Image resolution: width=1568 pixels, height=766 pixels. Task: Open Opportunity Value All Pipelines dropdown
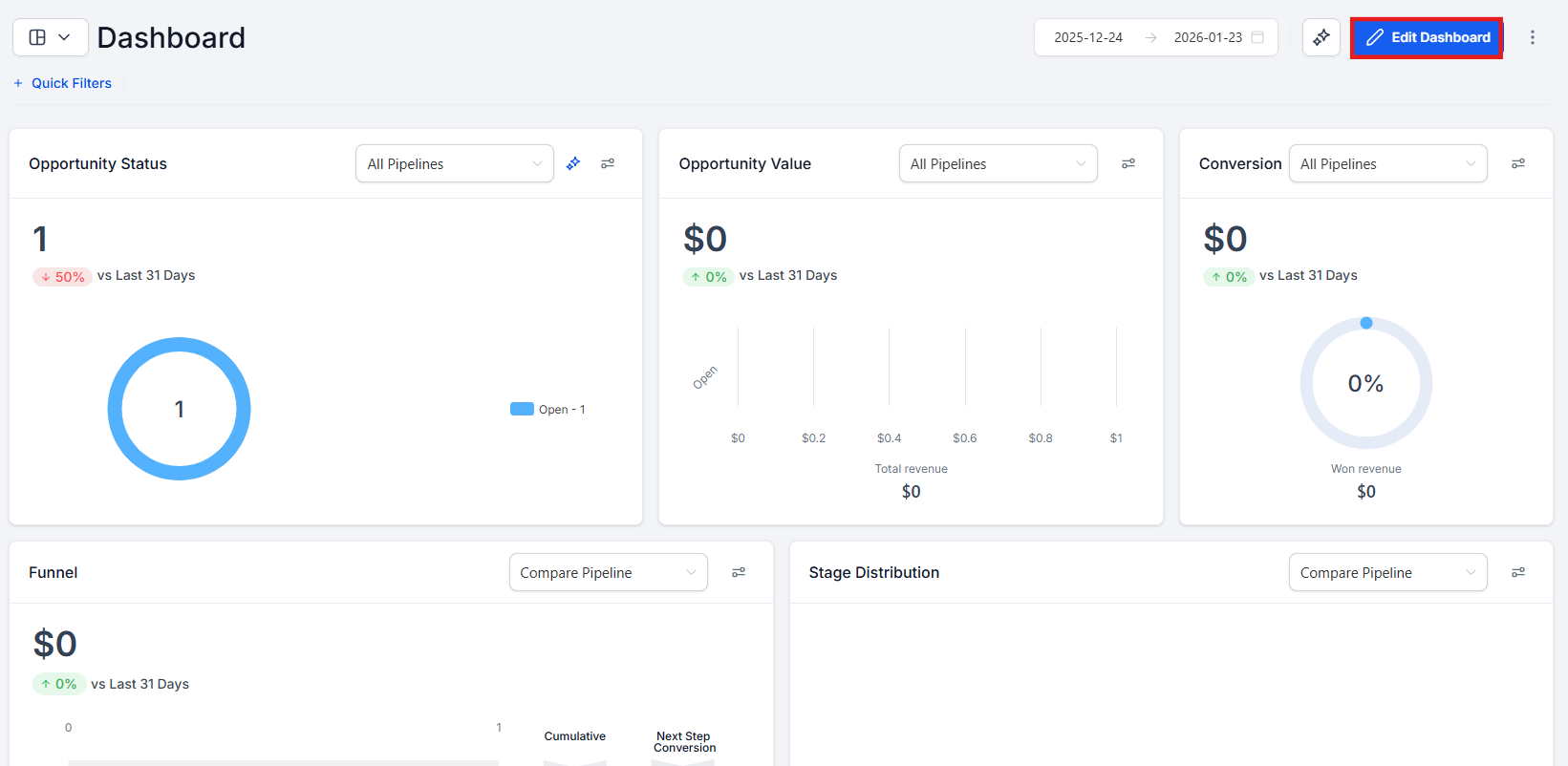(x=998, y=163)
